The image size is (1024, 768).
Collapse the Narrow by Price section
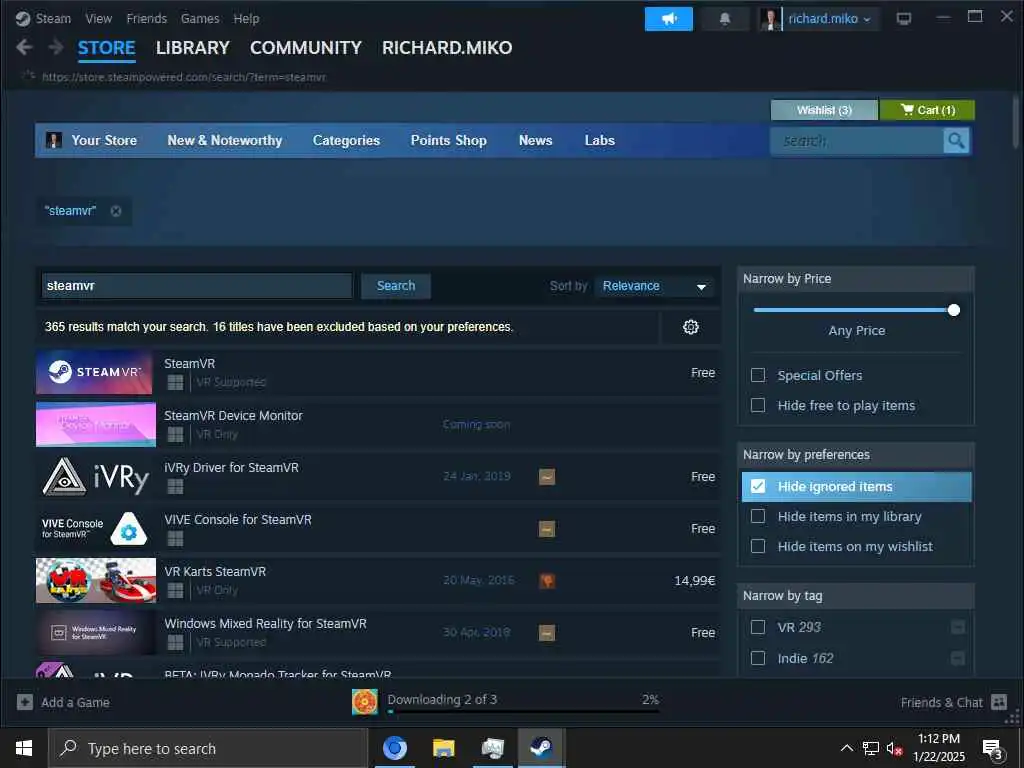tap(856, 279)
